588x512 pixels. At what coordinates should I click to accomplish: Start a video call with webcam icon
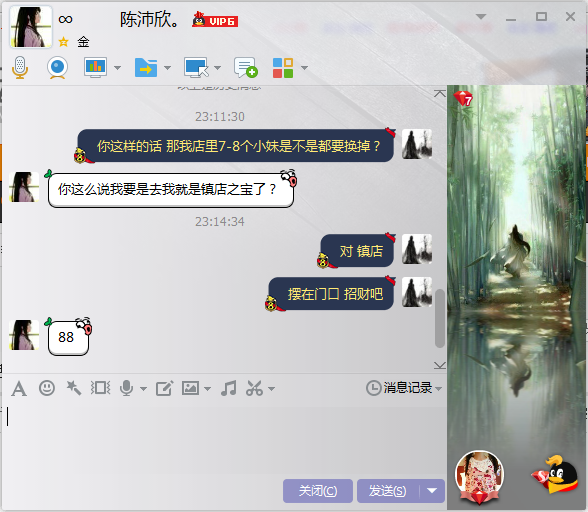[57, 68]
